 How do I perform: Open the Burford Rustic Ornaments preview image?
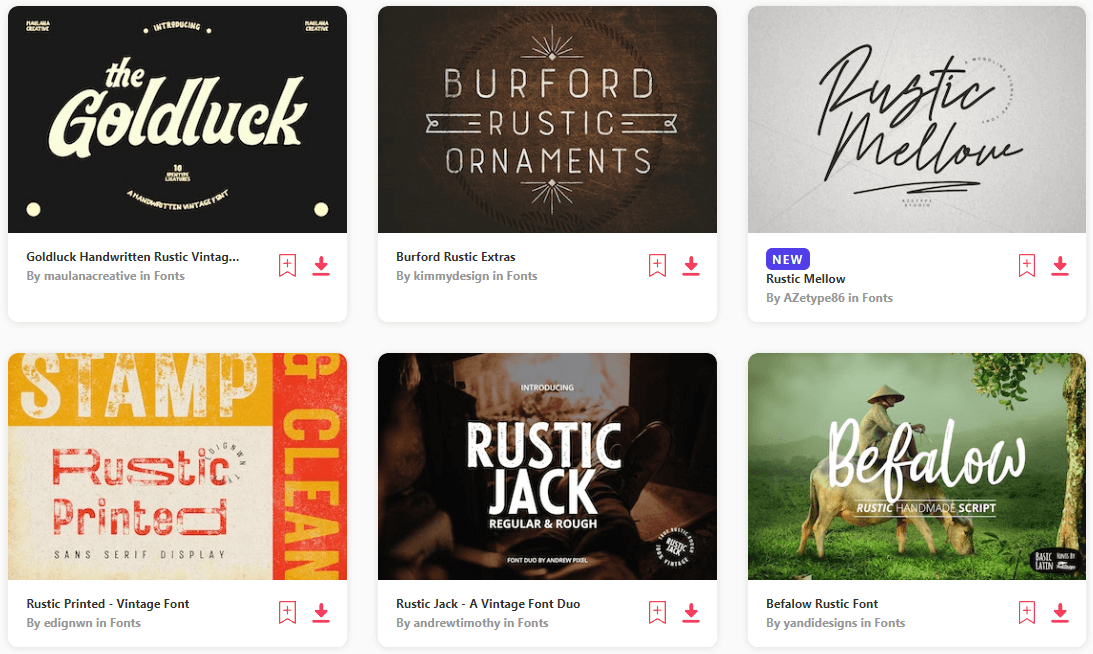point(547,119)
